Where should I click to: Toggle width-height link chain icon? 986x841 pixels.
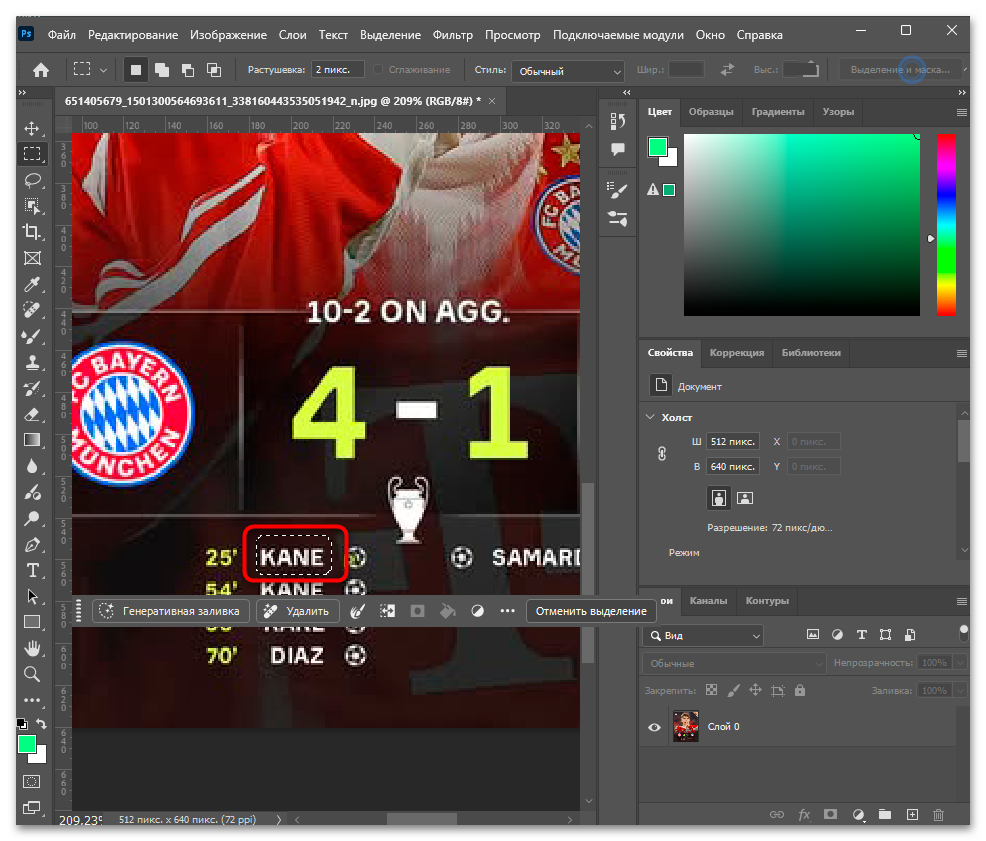coord(662,454)
